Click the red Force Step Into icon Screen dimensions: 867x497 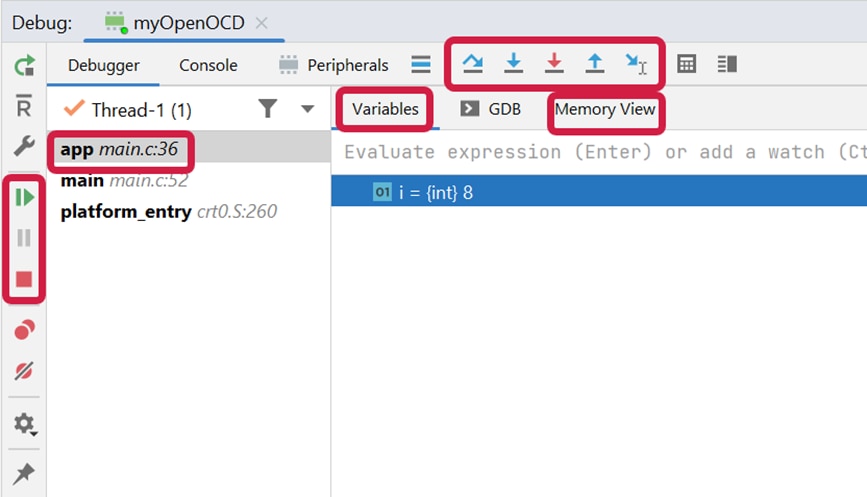(554, 64)
